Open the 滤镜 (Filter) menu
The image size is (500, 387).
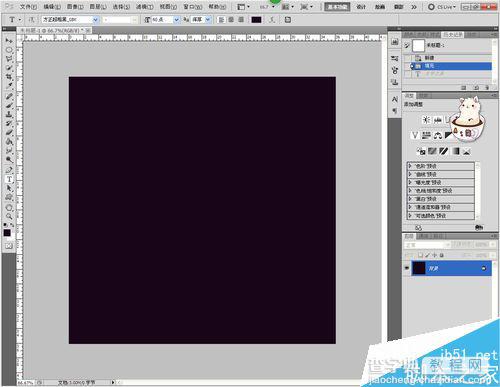coord(144,7)
